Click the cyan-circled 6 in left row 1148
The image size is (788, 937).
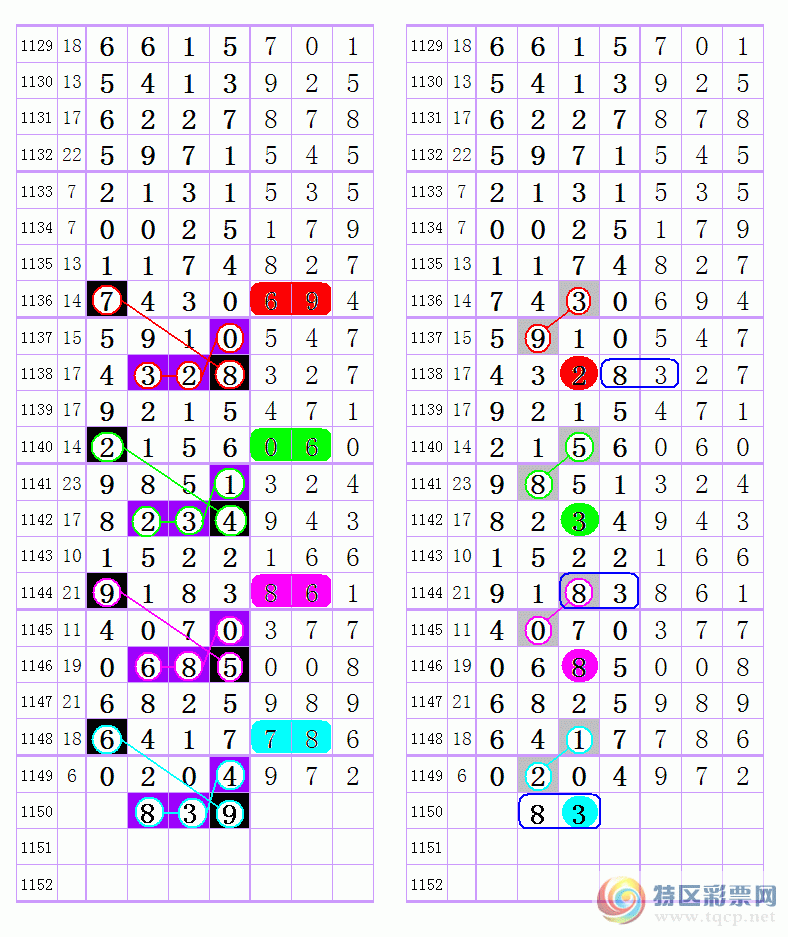[x=107, y=739]
